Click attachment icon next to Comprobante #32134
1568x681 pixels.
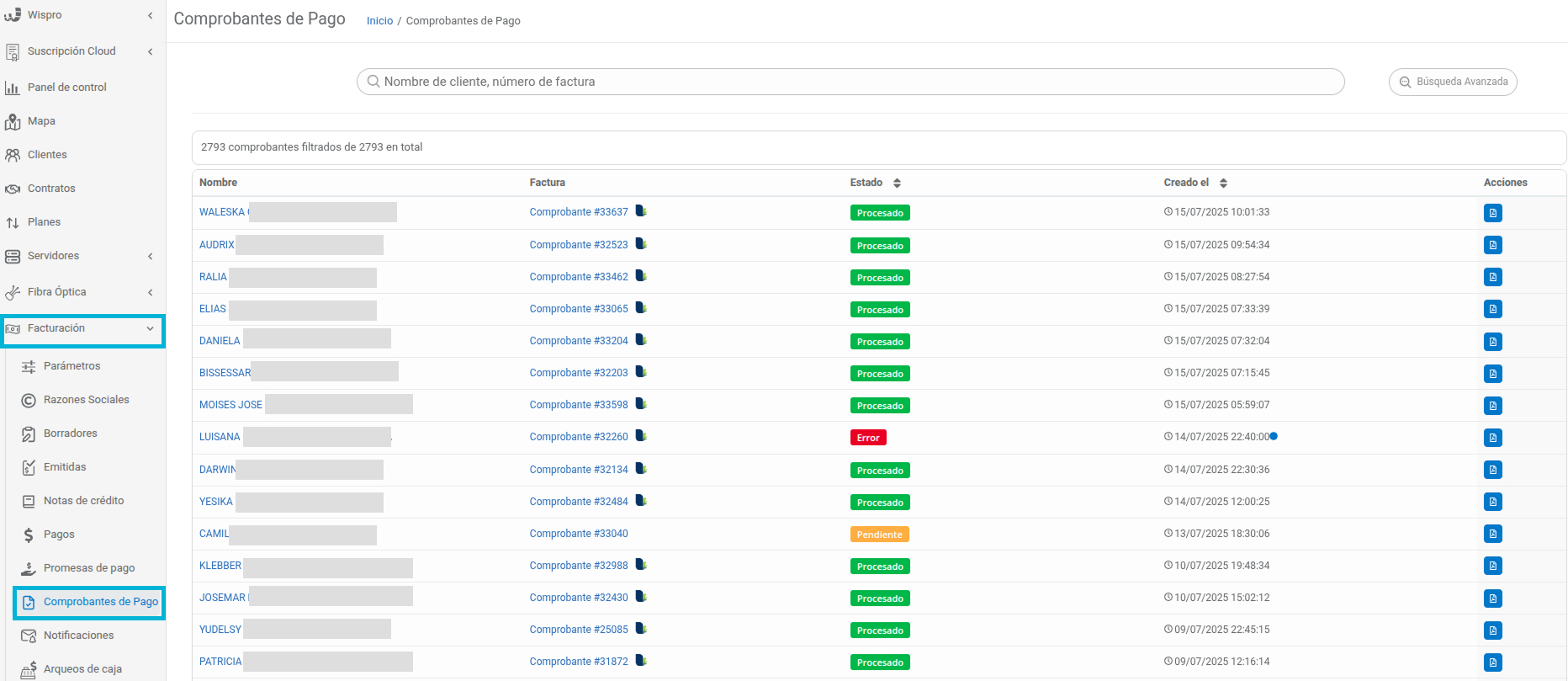pos(641,469)
